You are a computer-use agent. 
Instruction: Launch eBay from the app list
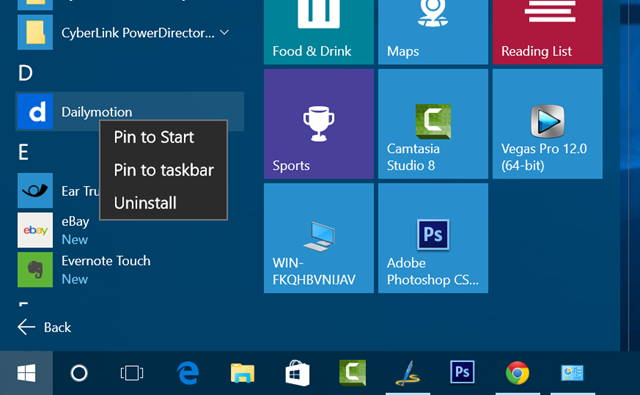pos(35,230)
